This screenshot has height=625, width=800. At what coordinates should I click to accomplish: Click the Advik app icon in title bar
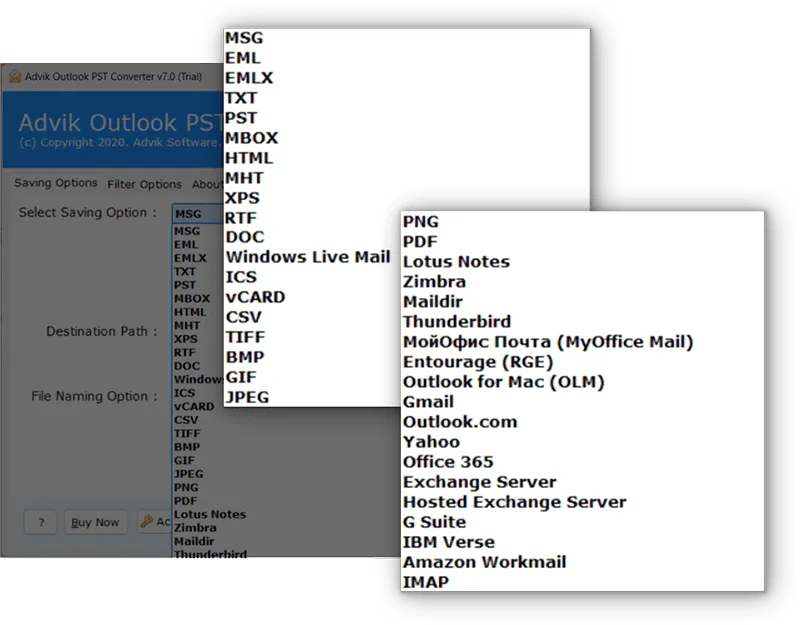(15, 77)
